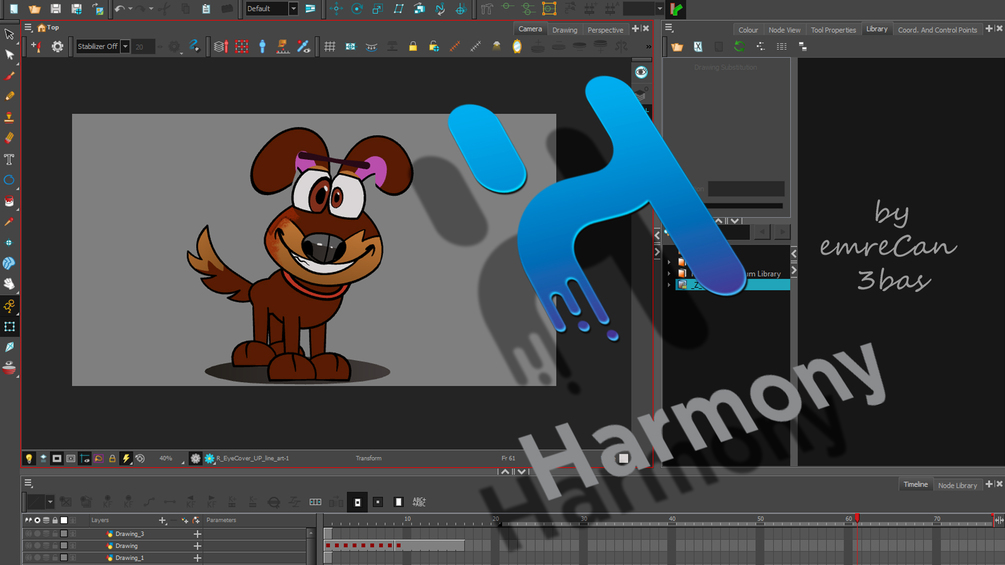Image resolution: width=1005 pixels, height=565 pixels.
Task: Add a new view with plus in Camera panel
Action: (x=635, y=28)
